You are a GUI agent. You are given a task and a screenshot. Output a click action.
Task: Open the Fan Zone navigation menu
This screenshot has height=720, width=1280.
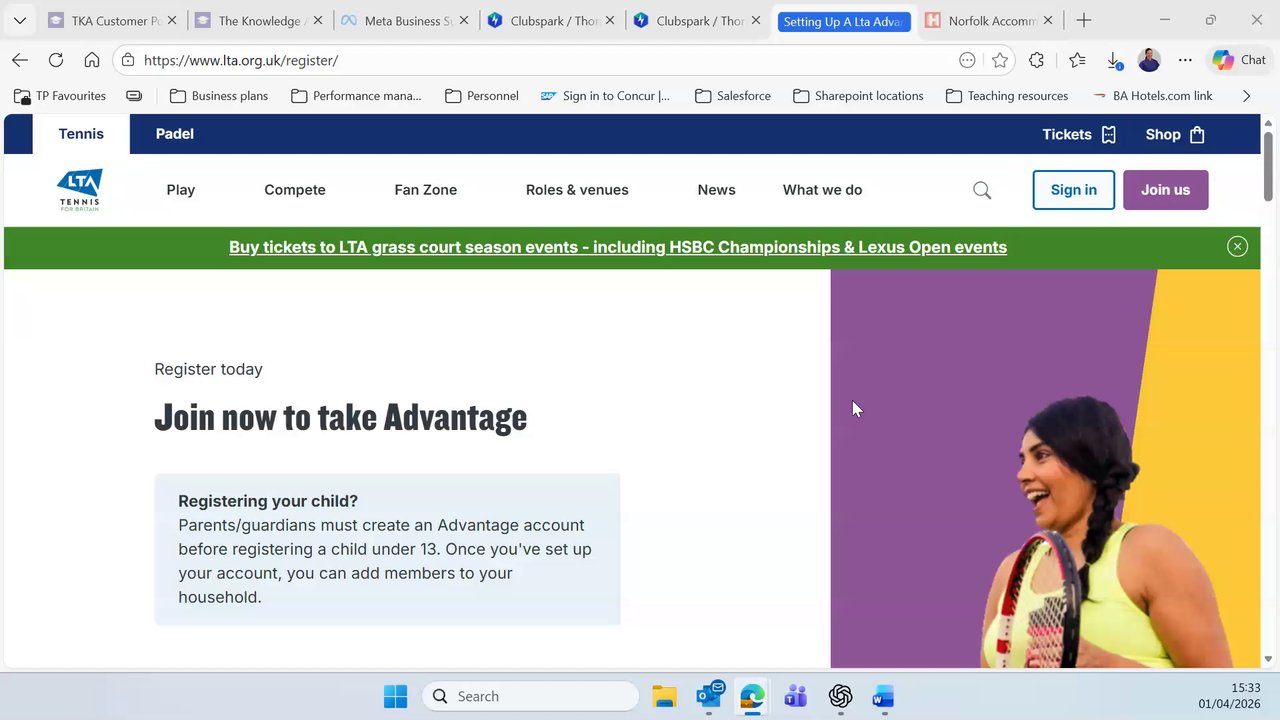point(426,190)
